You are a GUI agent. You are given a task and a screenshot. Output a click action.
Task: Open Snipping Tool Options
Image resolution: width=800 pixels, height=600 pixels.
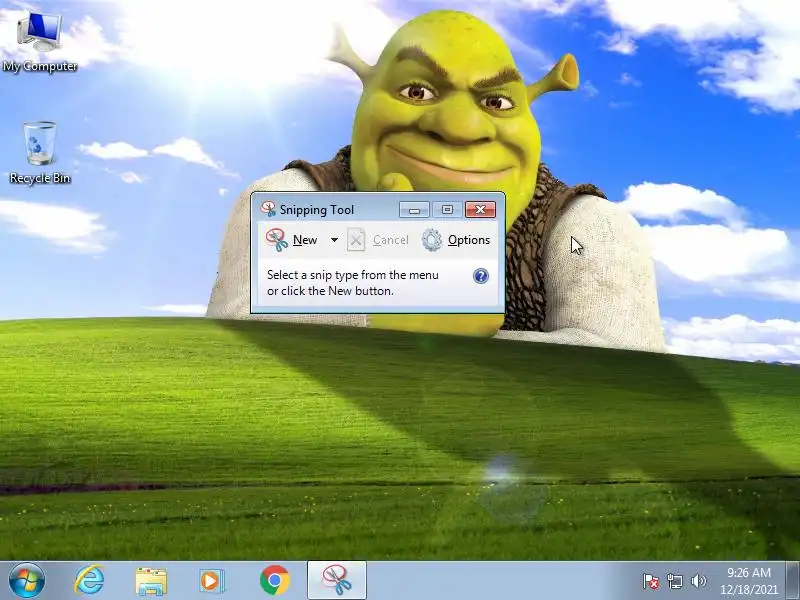[456, 240]
